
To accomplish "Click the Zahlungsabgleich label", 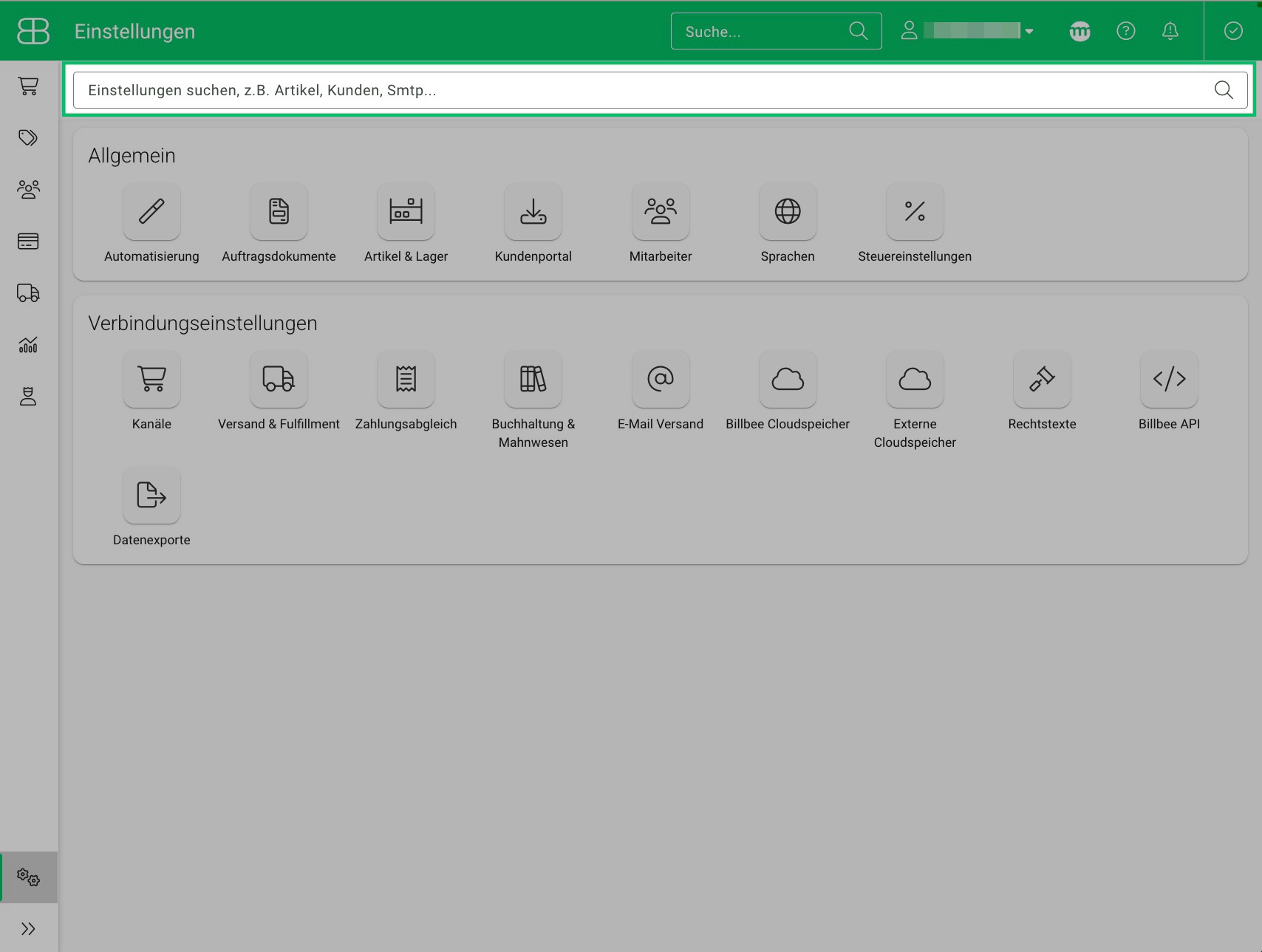I will point(406,424).
